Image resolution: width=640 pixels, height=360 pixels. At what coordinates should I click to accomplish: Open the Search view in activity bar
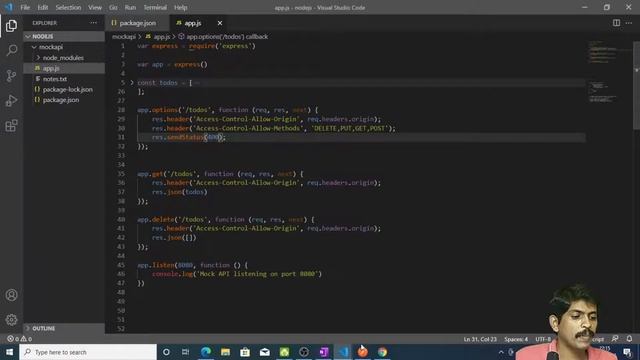(x=11, y=51)
